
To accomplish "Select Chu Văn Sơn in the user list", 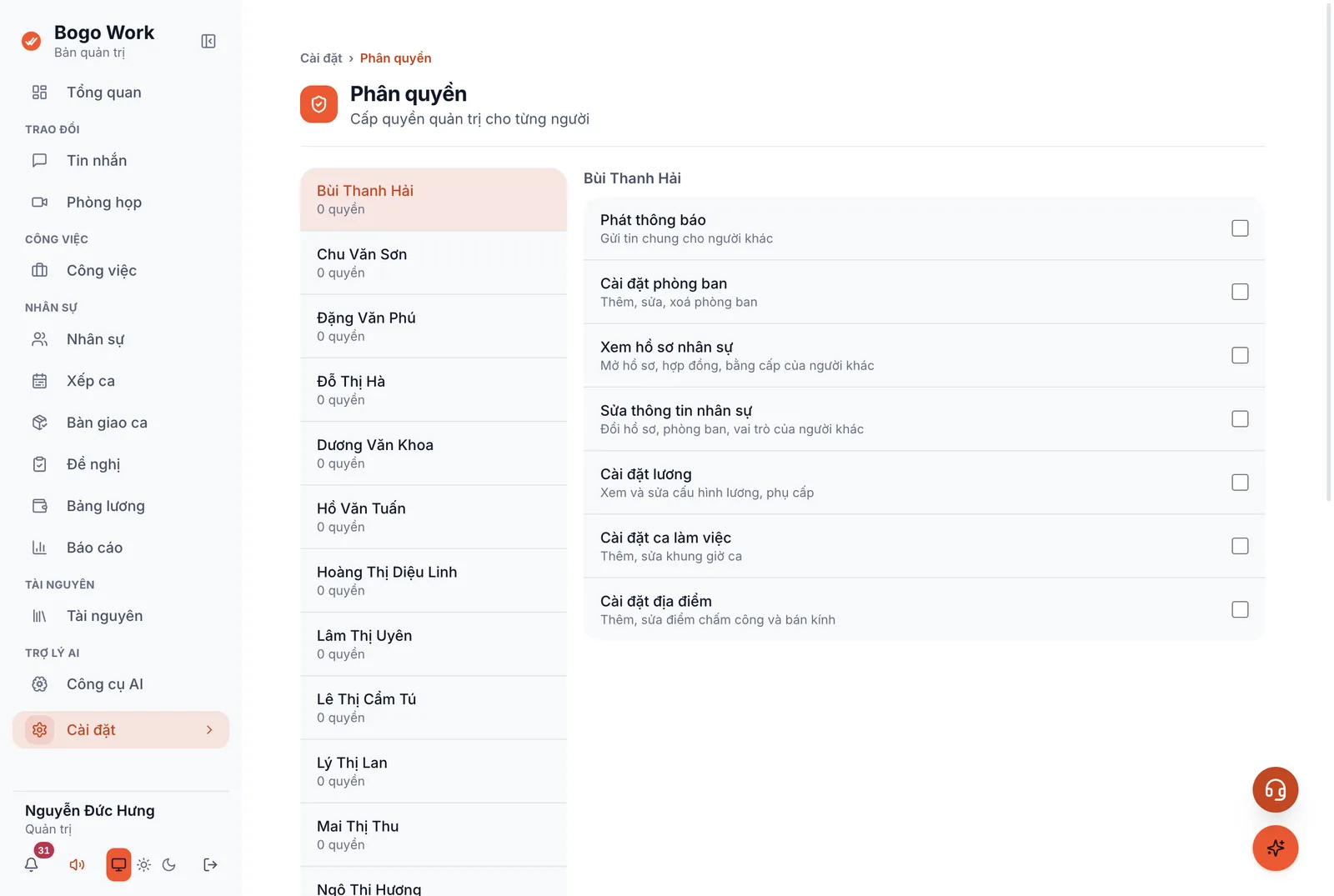I will (434, 263).
